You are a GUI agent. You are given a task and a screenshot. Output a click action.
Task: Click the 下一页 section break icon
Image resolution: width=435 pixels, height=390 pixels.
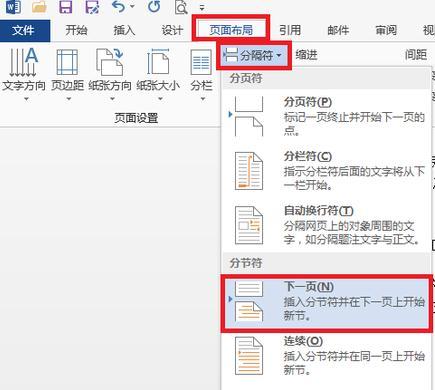click(249, 301)
